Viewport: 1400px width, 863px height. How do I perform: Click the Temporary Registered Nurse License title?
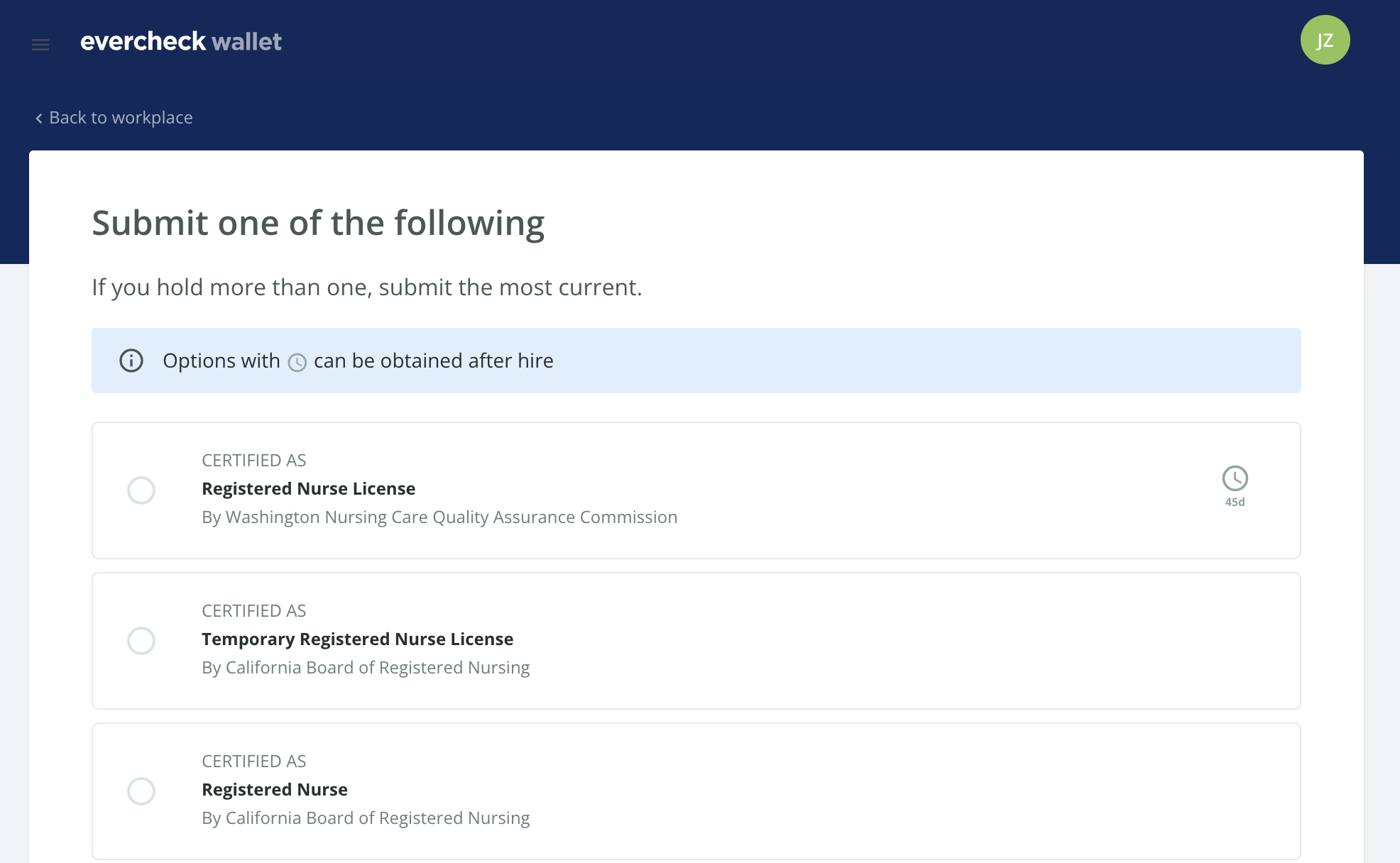(x=357, y=639)
